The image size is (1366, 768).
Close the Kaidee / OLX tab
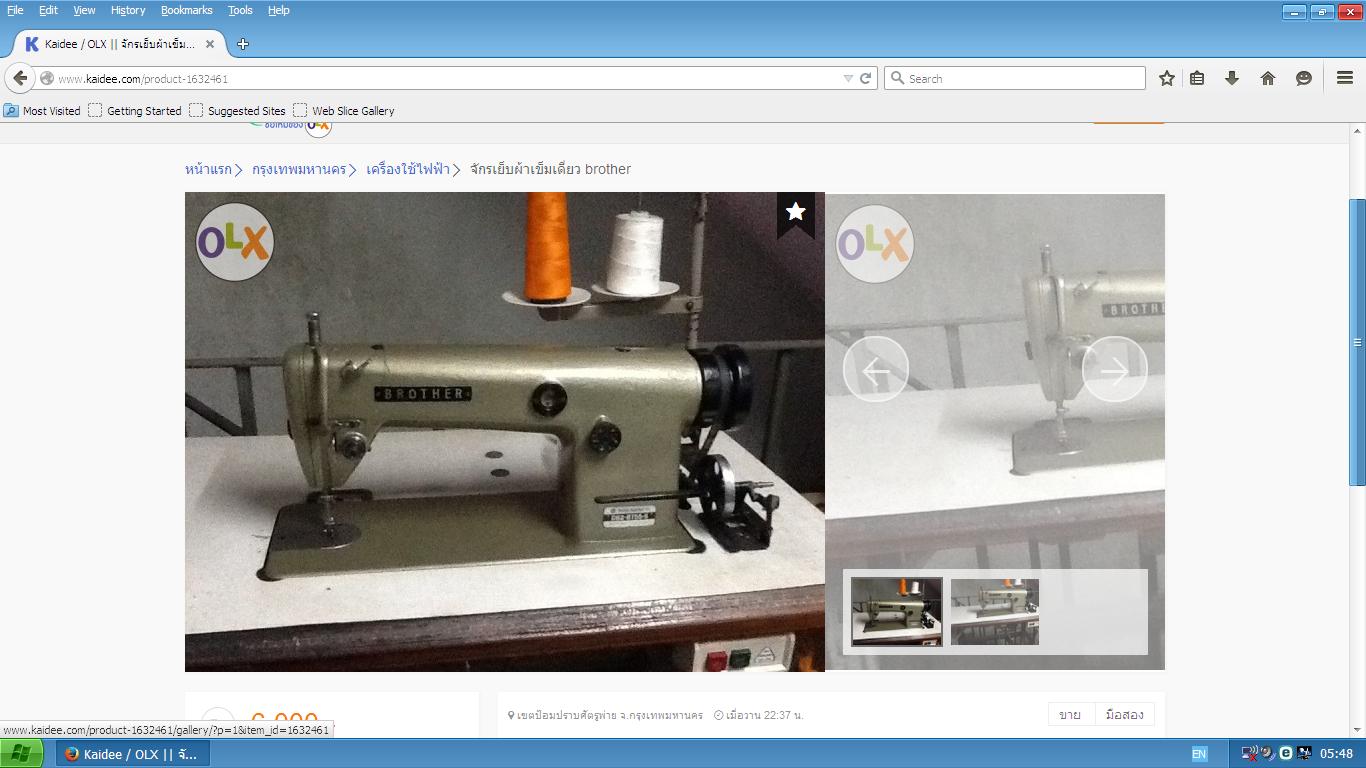pos(210,44)
